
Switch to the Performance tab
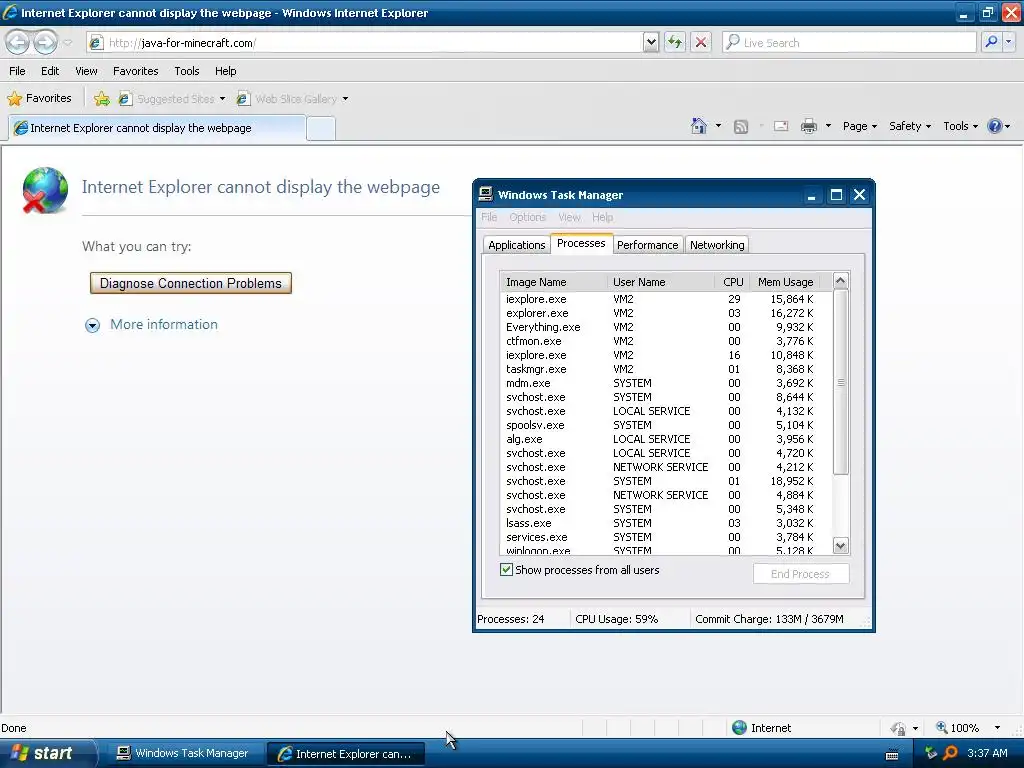[x=647, y=245]
